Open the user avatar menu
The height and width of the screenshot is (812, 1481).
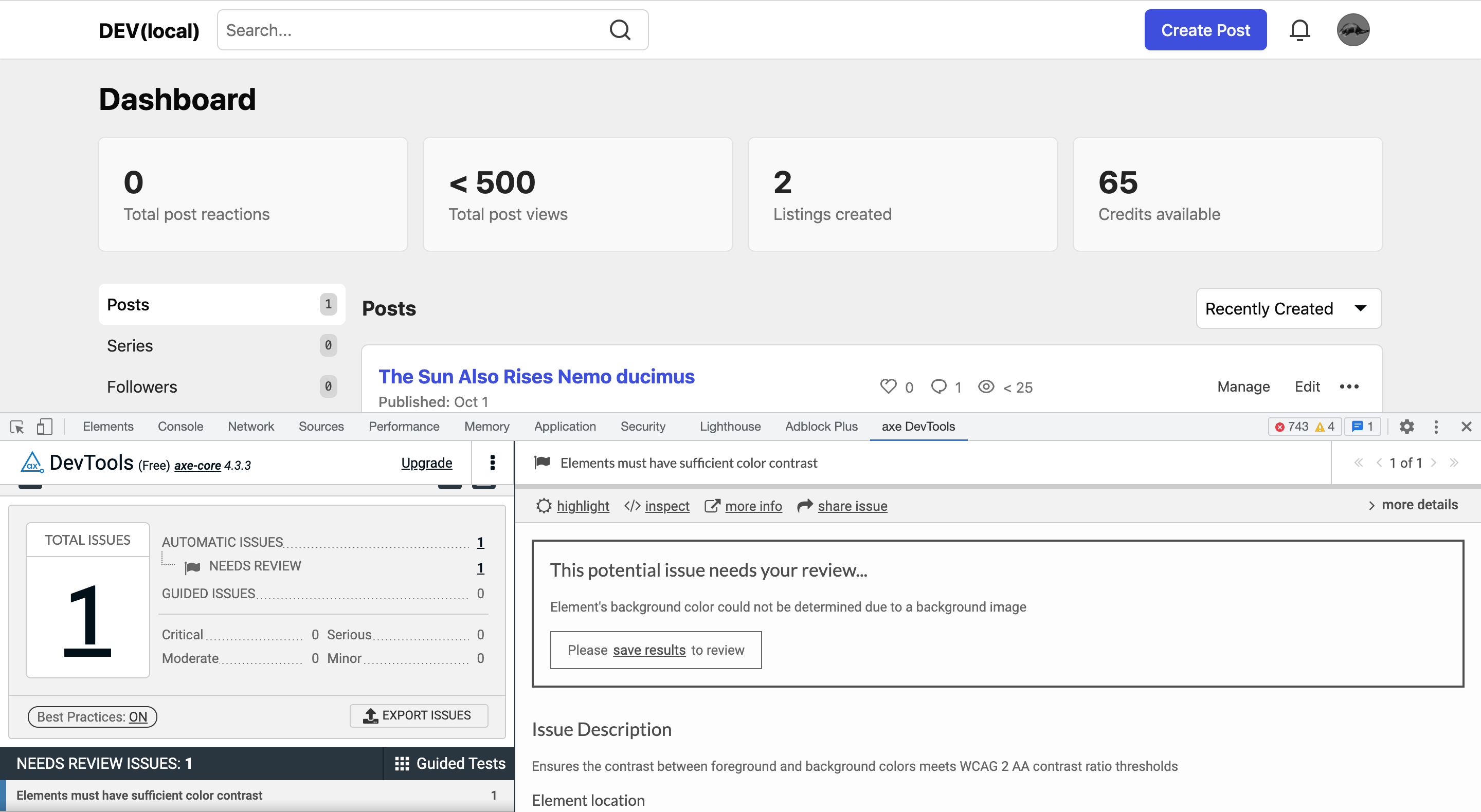coord(1352,30)
